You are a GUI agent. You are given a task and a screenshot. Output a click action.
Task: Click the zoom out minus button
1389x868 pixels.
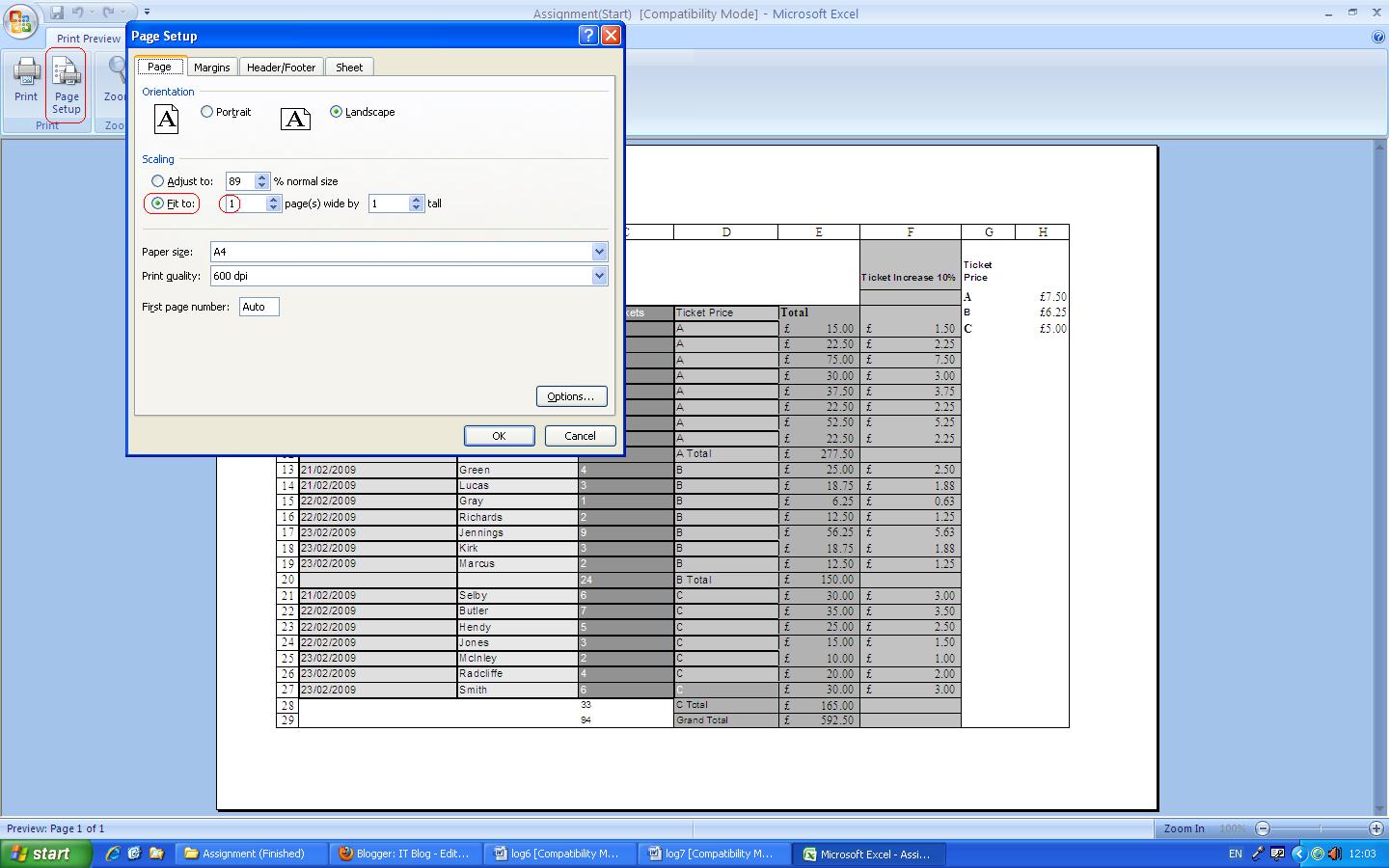(1263, 828)
